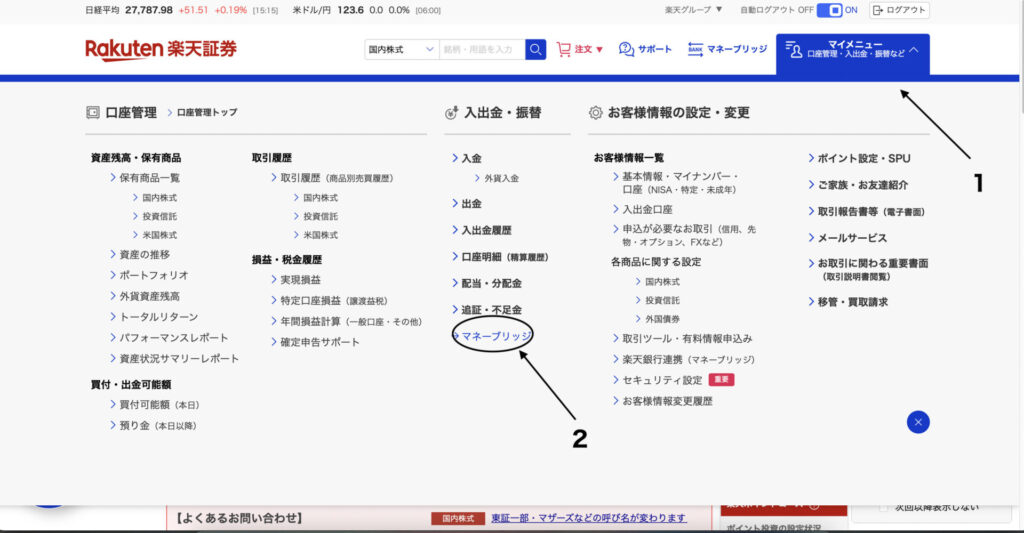The image size is (1024, 533).
Task: Click the お客様情報の設定・変更 gear icon
Action: point(596,112)
